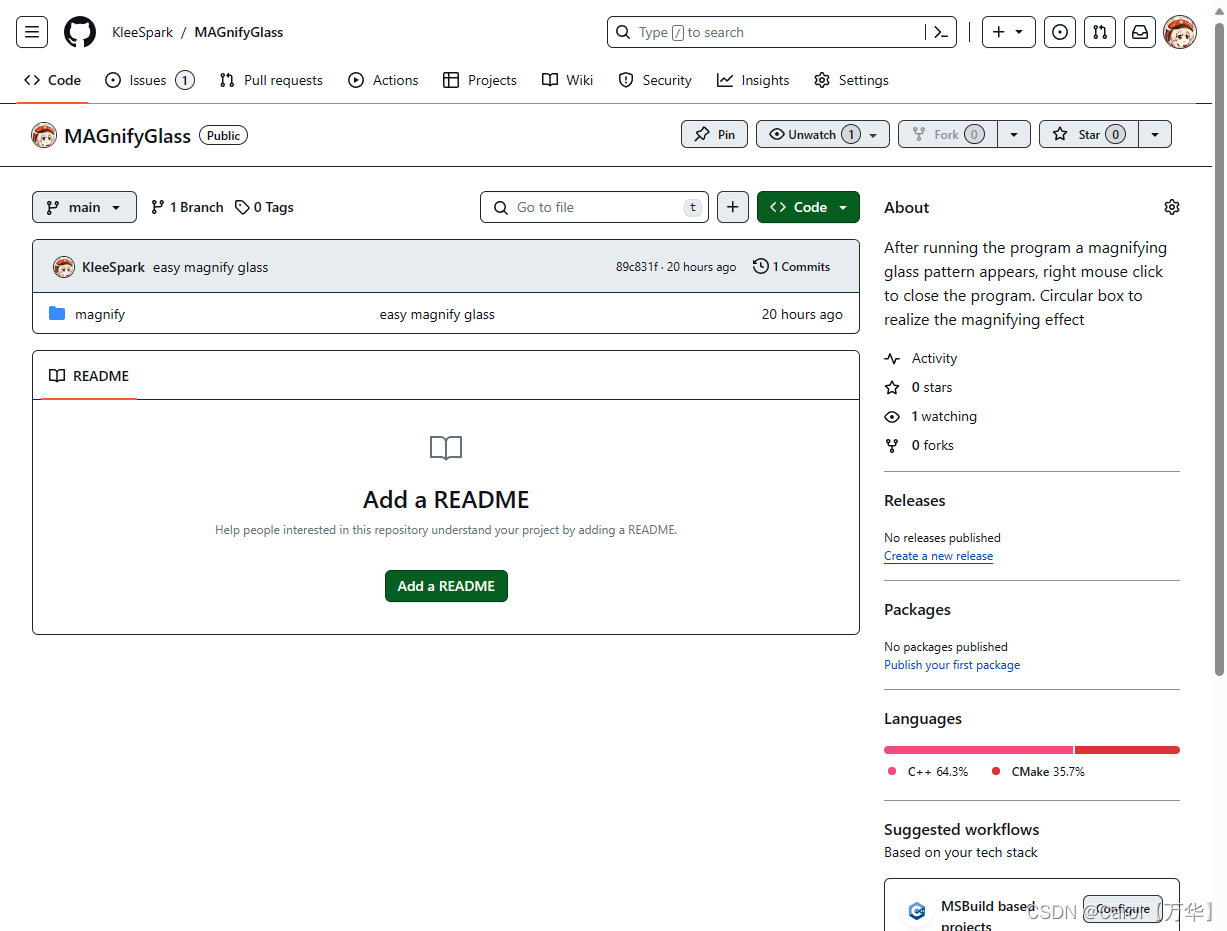The image size is (1227, 931).
Task: Click the MSBuild workflow C++ icon
Action: [x=916, y=911]
